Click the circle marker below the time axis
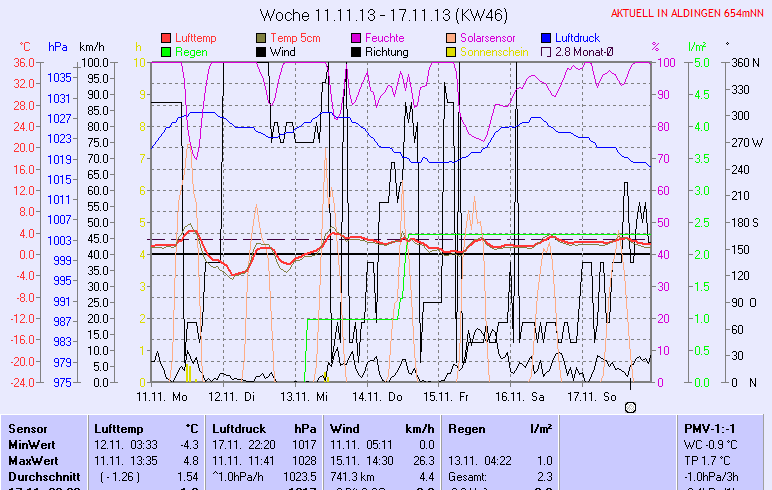This screenshot has height=490, width=772. click(x=630, y=407)
